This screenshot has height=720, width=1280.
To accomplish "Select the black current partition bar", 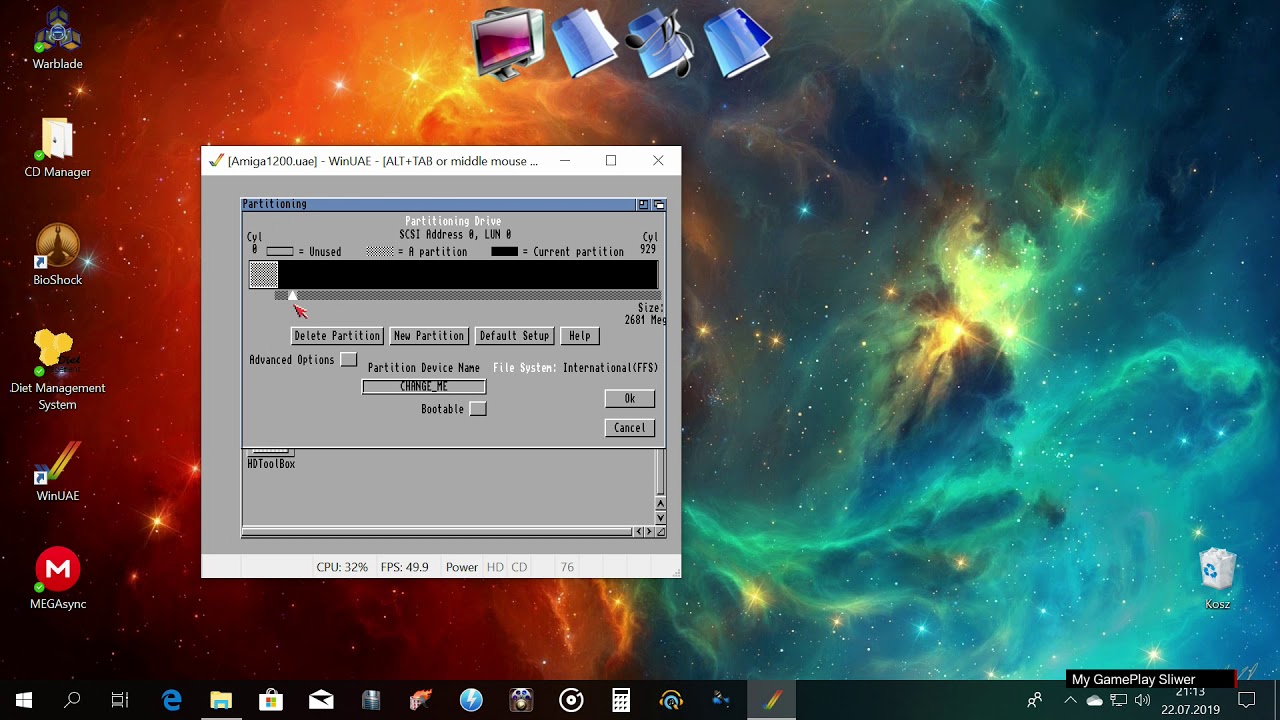I will click(x=468, y=275).
